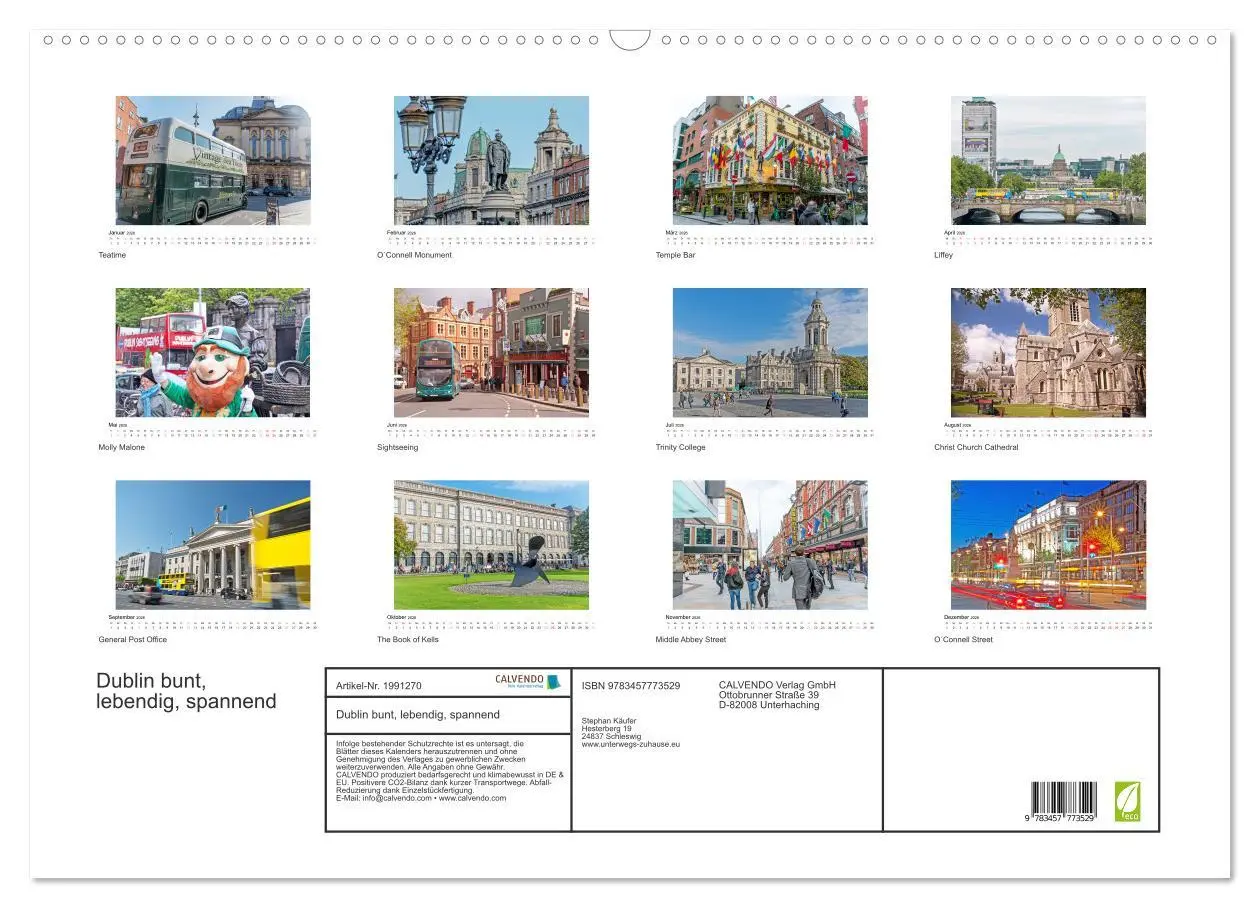Open the Molly Malone mascot image
Viewport: 1260px width, 908px height.
[x=212, y=353]
